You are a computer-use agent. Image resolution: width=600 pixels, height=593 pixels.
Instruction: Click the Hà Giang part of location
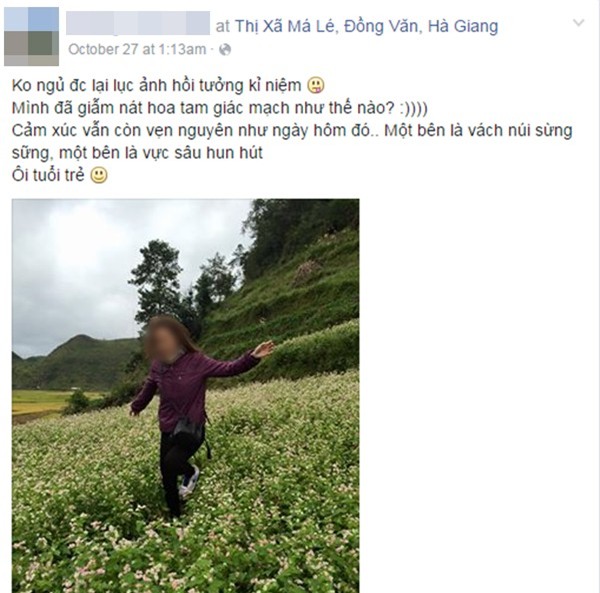pos(463,26)
